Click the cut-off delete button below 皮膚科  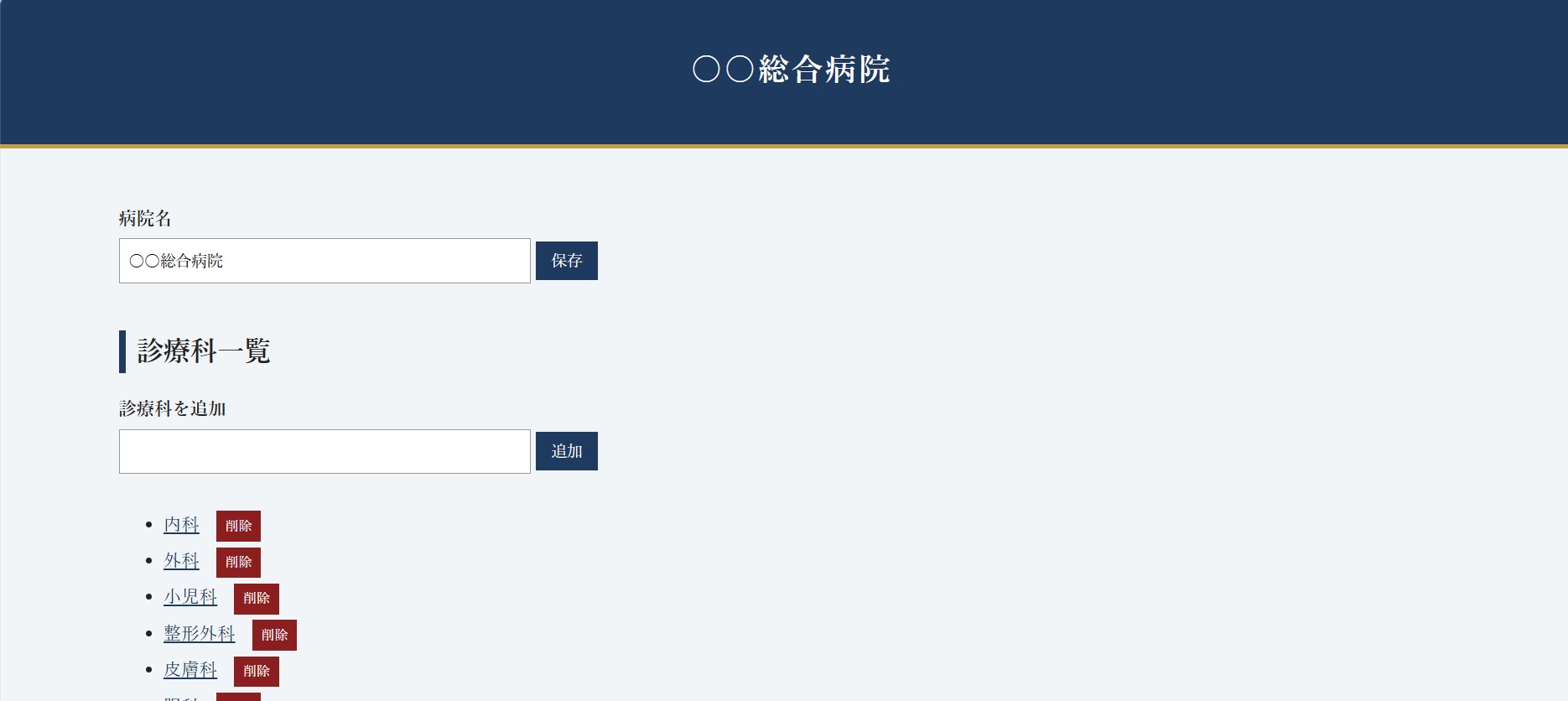238,697
